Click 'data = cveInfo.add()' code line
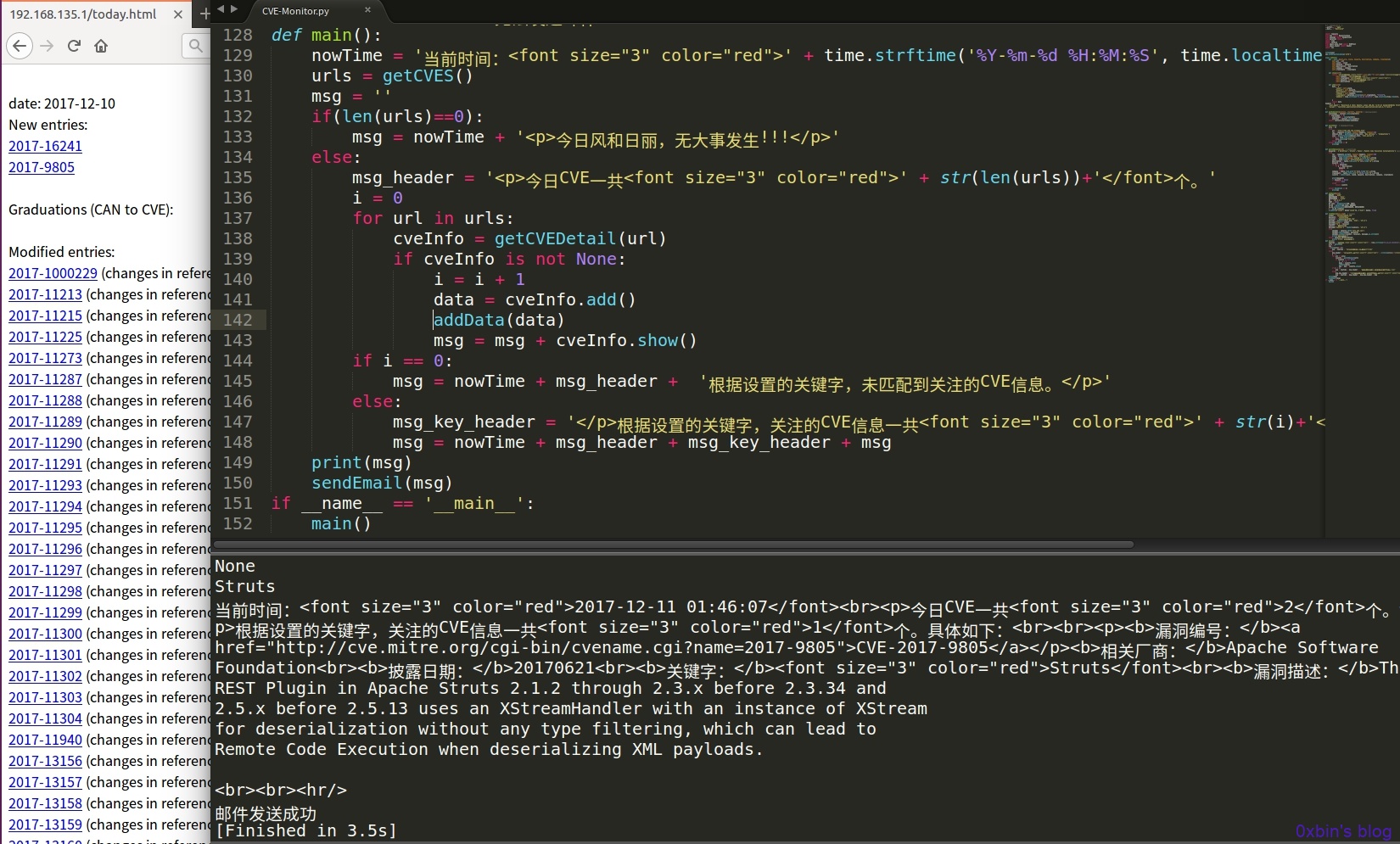The image size is (1400, 844). [x=535, y=299]
